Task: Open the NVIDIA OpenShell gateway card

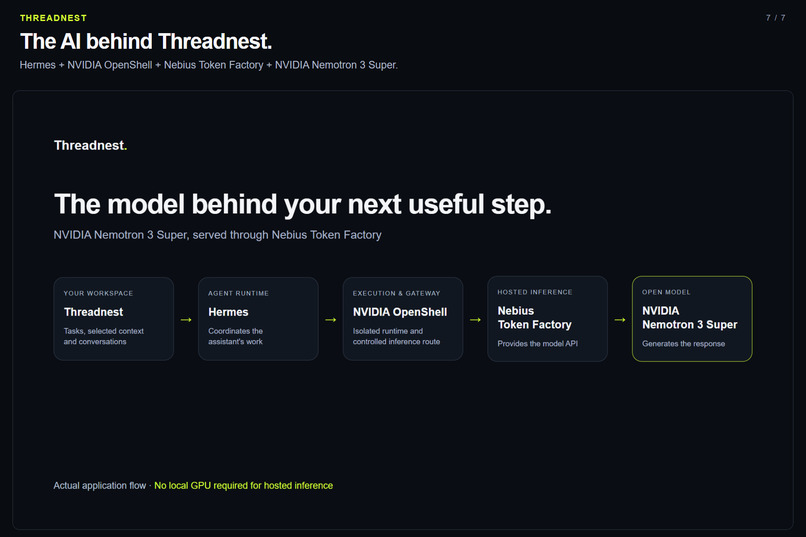Action: 403,319
